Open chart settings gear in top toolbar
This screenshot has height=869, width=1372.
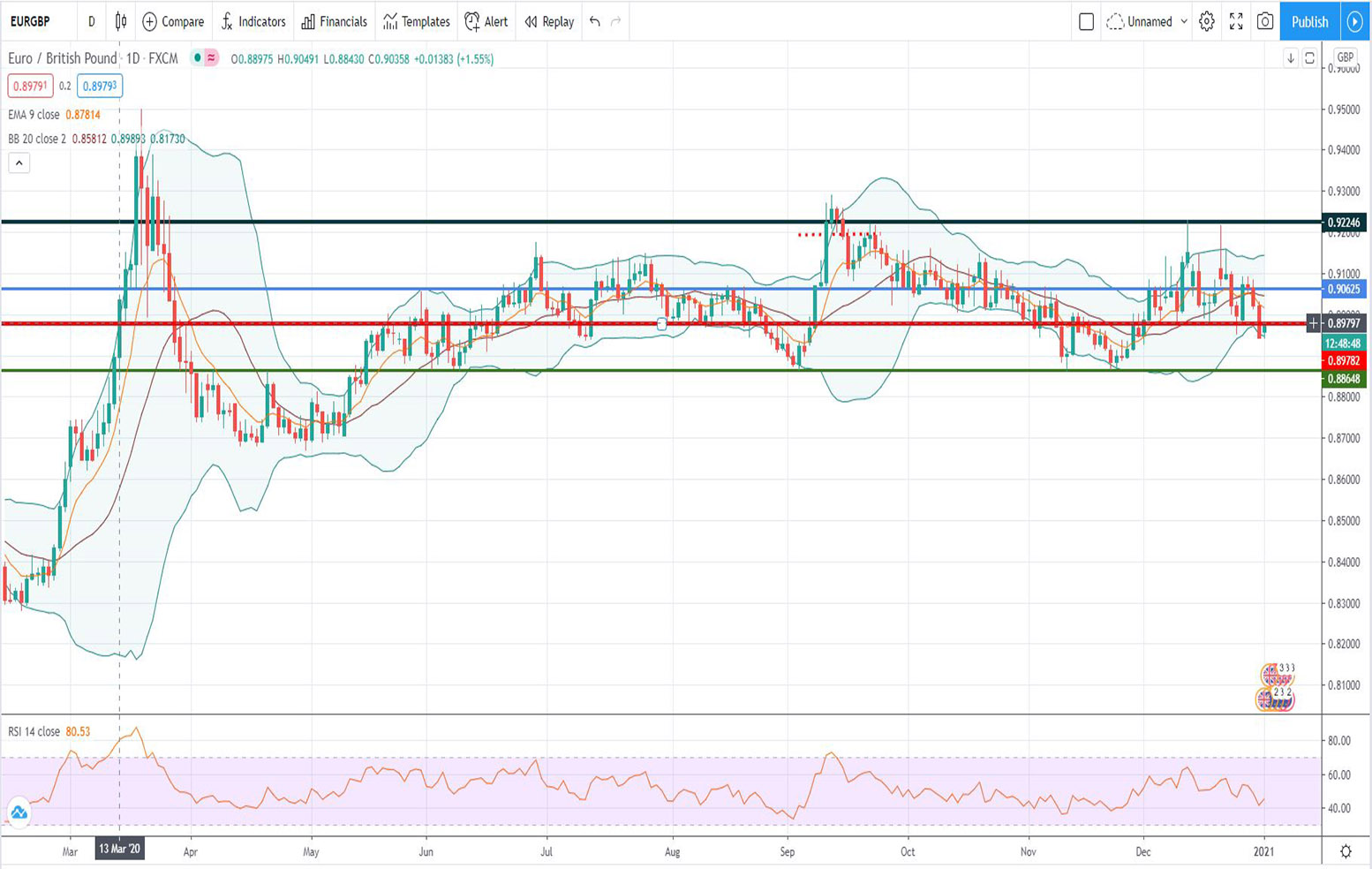point(1206,21)
